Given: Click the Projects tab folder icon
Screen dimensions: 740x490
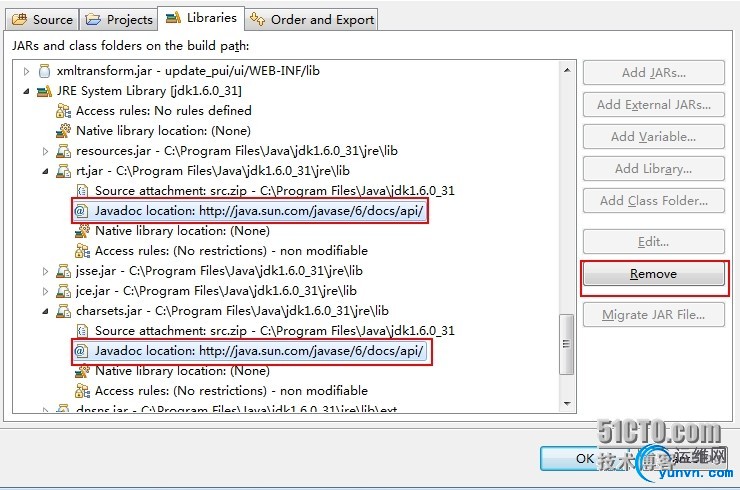Looking at the screenshot, I should coord(93,19).
